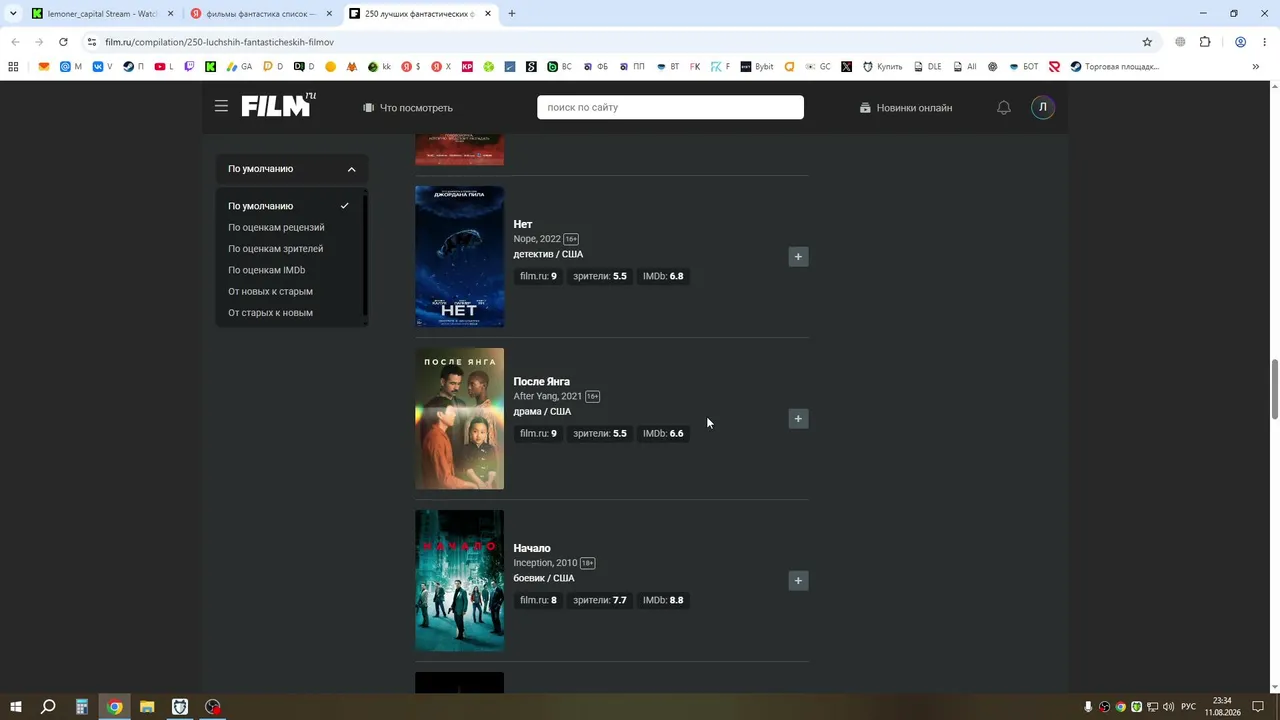Viewport: 1280px width, 720px height.
Task: Open the «БОТ» bookmark
Action: click(1023, 67)
